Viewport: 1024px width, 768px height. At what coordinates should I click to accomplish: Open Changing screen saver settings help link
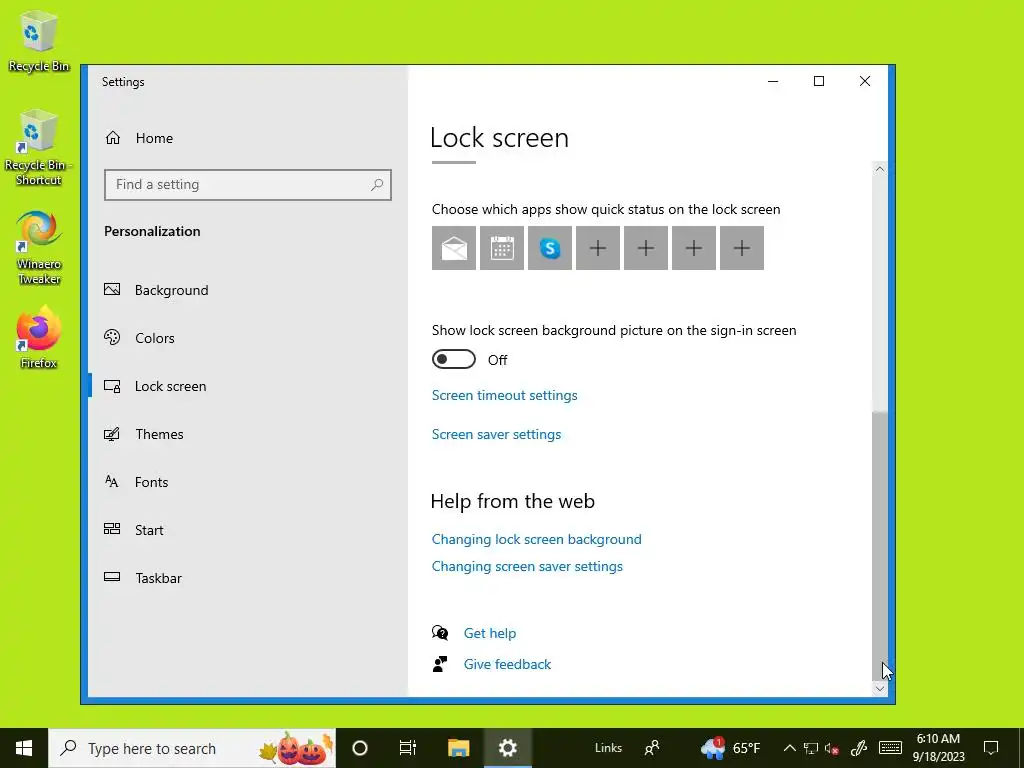point(527,566)
